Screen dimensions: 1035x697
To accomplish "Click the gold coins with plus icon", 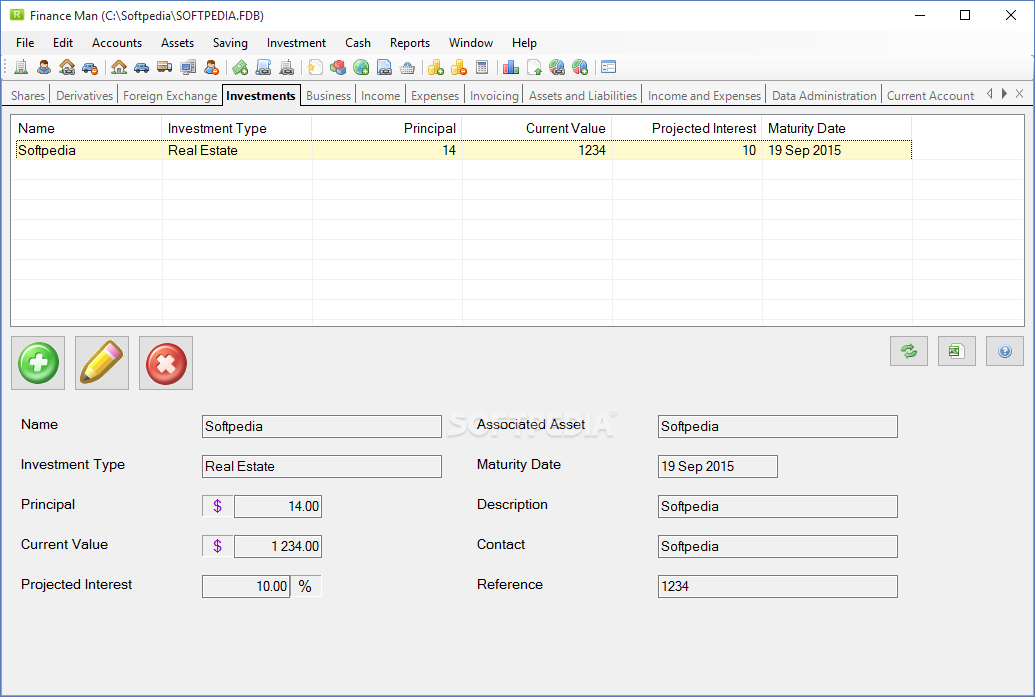I will tap(436, 67).
